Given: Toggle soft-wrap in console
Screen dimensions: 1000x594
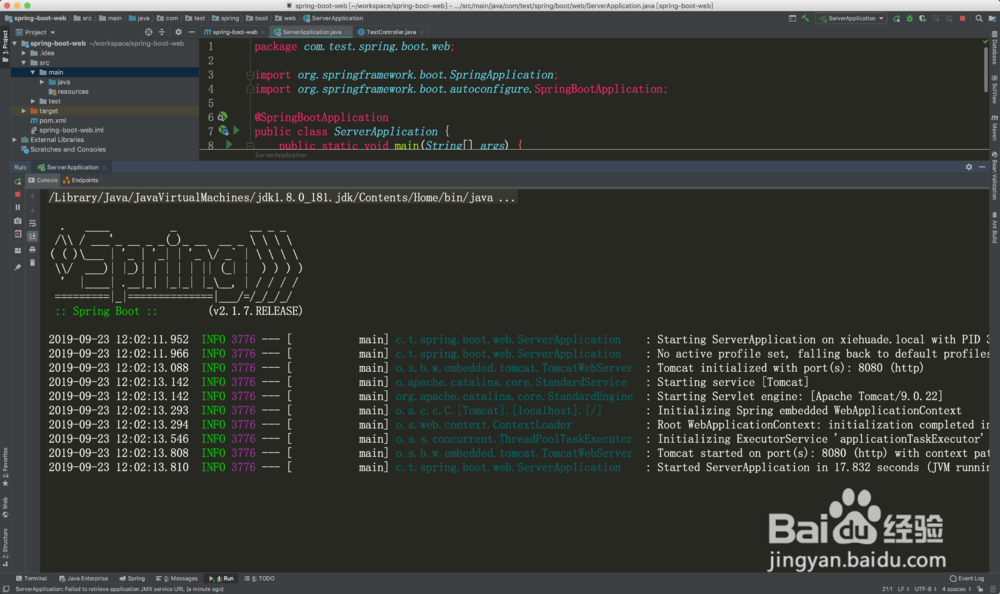Looking at the screenshot, I should pyautogui.click(x=33, y=223).
